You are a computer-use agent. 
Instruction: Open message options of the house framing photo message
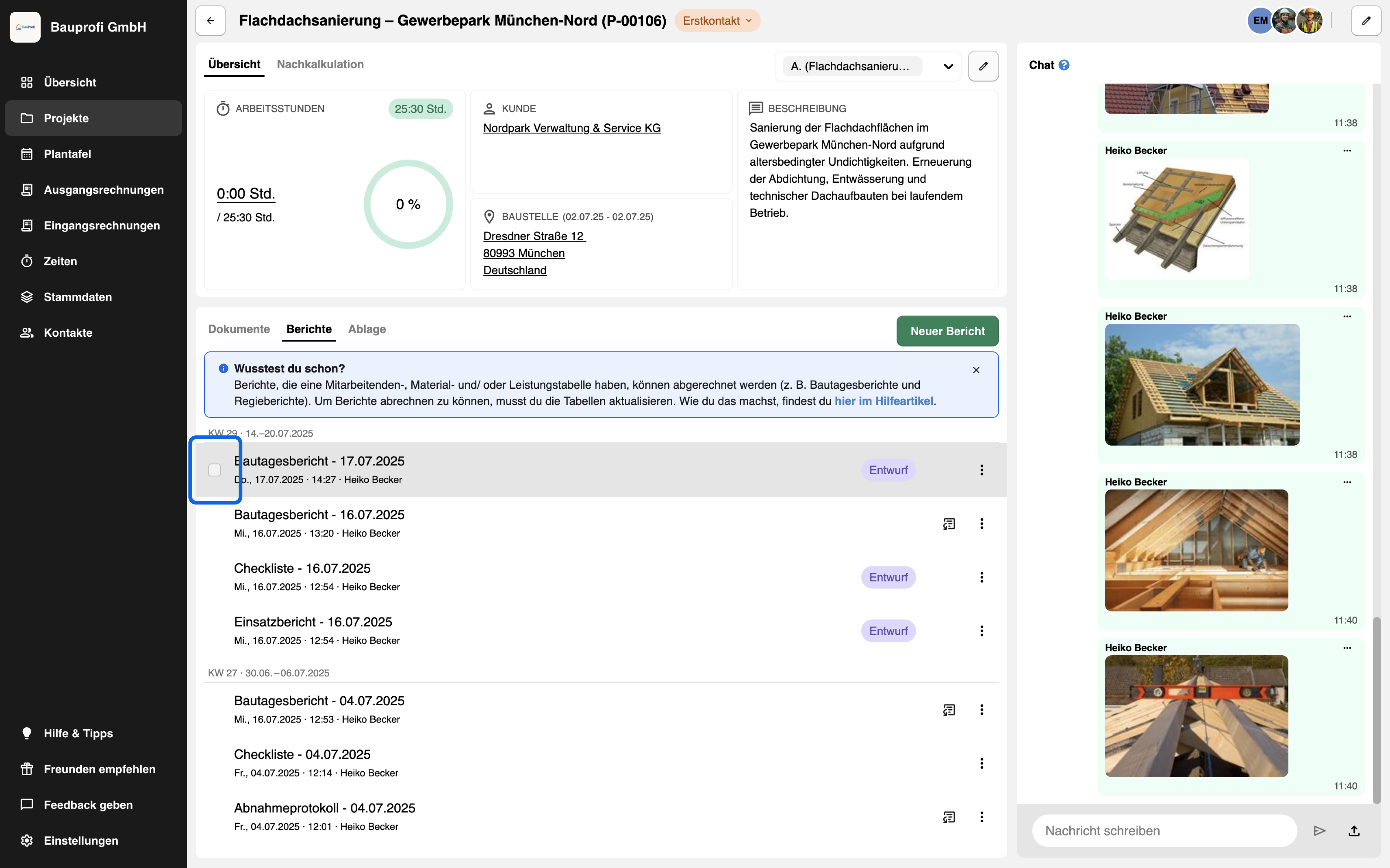tap(1347, 316)
